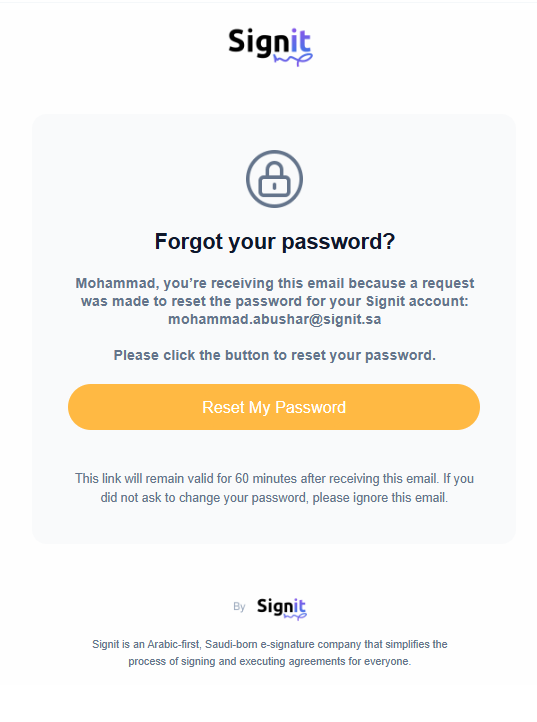Viewport: 537px width, 722px height.
Task: Click the "Mohammad, you're receiving this email" line
Action: click(274, 283)
